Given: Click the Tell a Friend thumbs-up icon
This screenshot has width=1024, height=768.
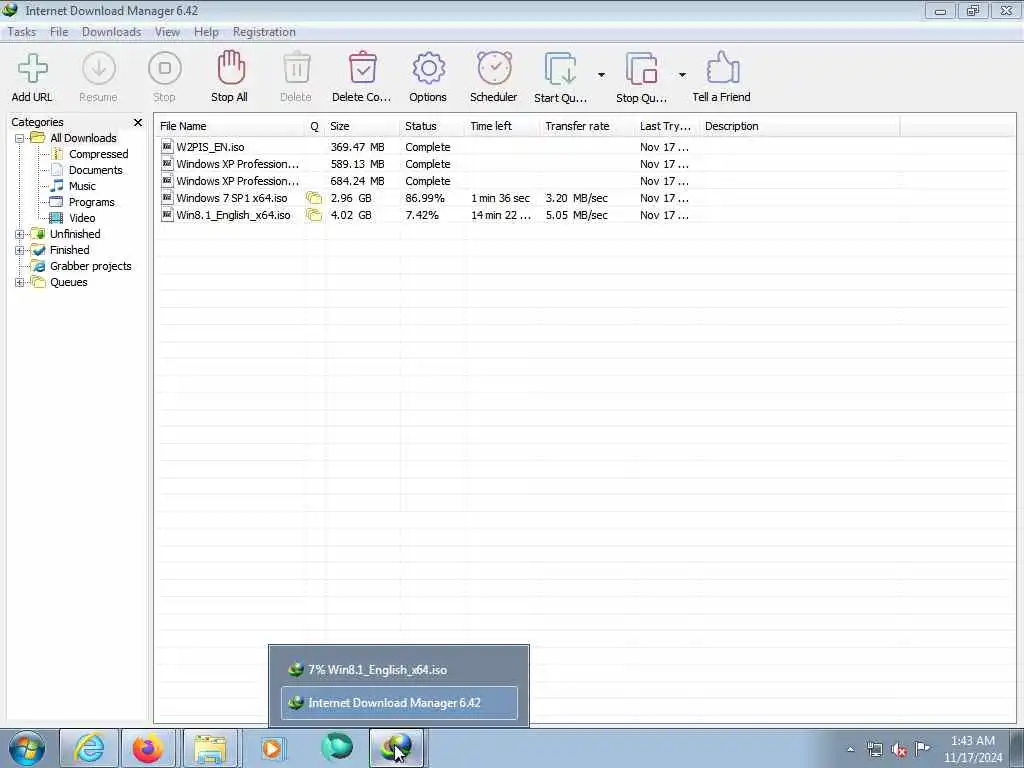Looking at the screenshot, I should tap(722, 68).
